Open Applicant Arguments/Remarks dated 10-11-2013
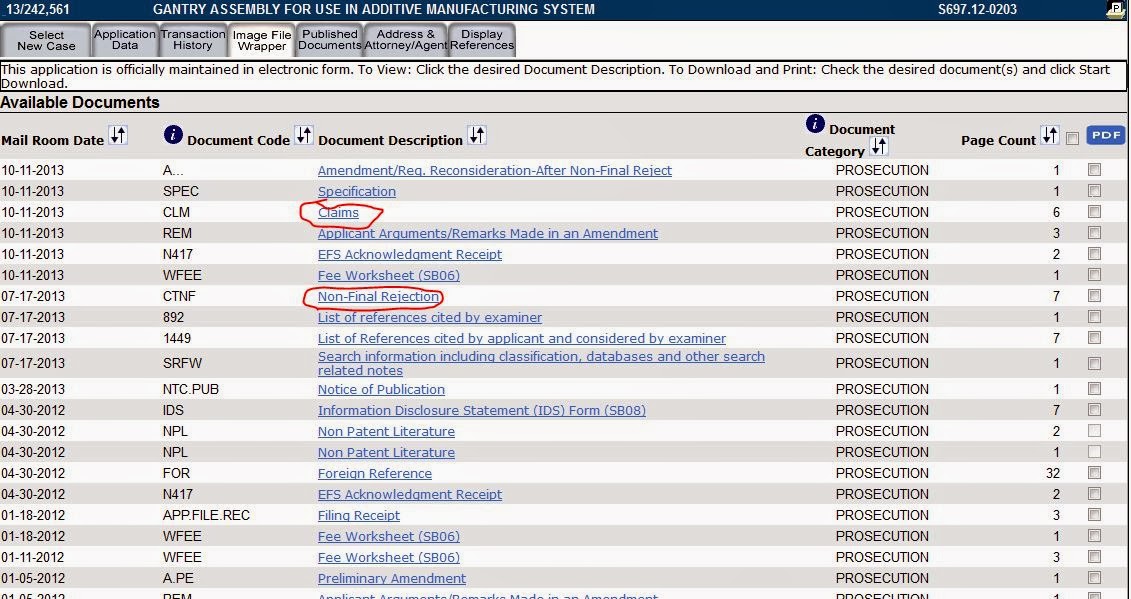This screenshot has height=599, width=1131. (x=488, y=233)
